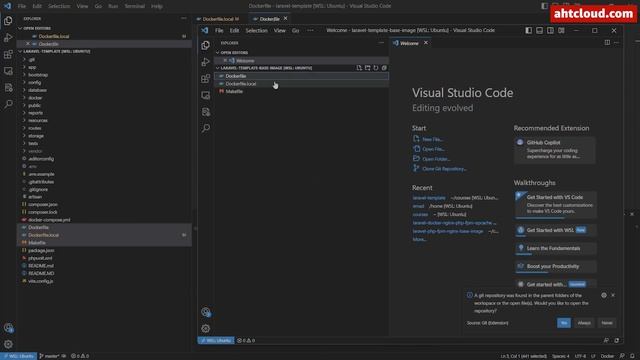Click New File link on Welcome page
This screenshot has height=360, width=640.
click(x=432, y=140)
